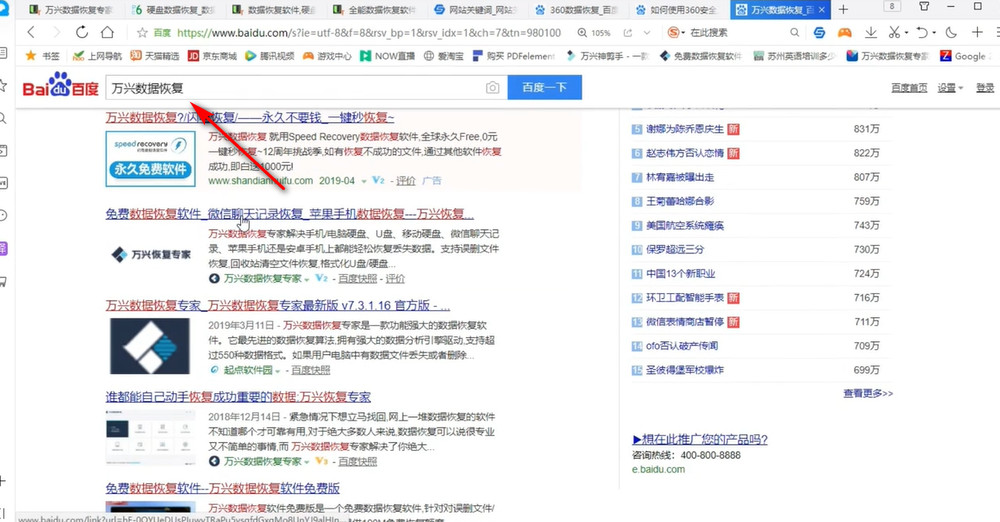Open the 京东商城 bookmark
1000x522 pixels.
pyautogui.click(x=212, y=56)
